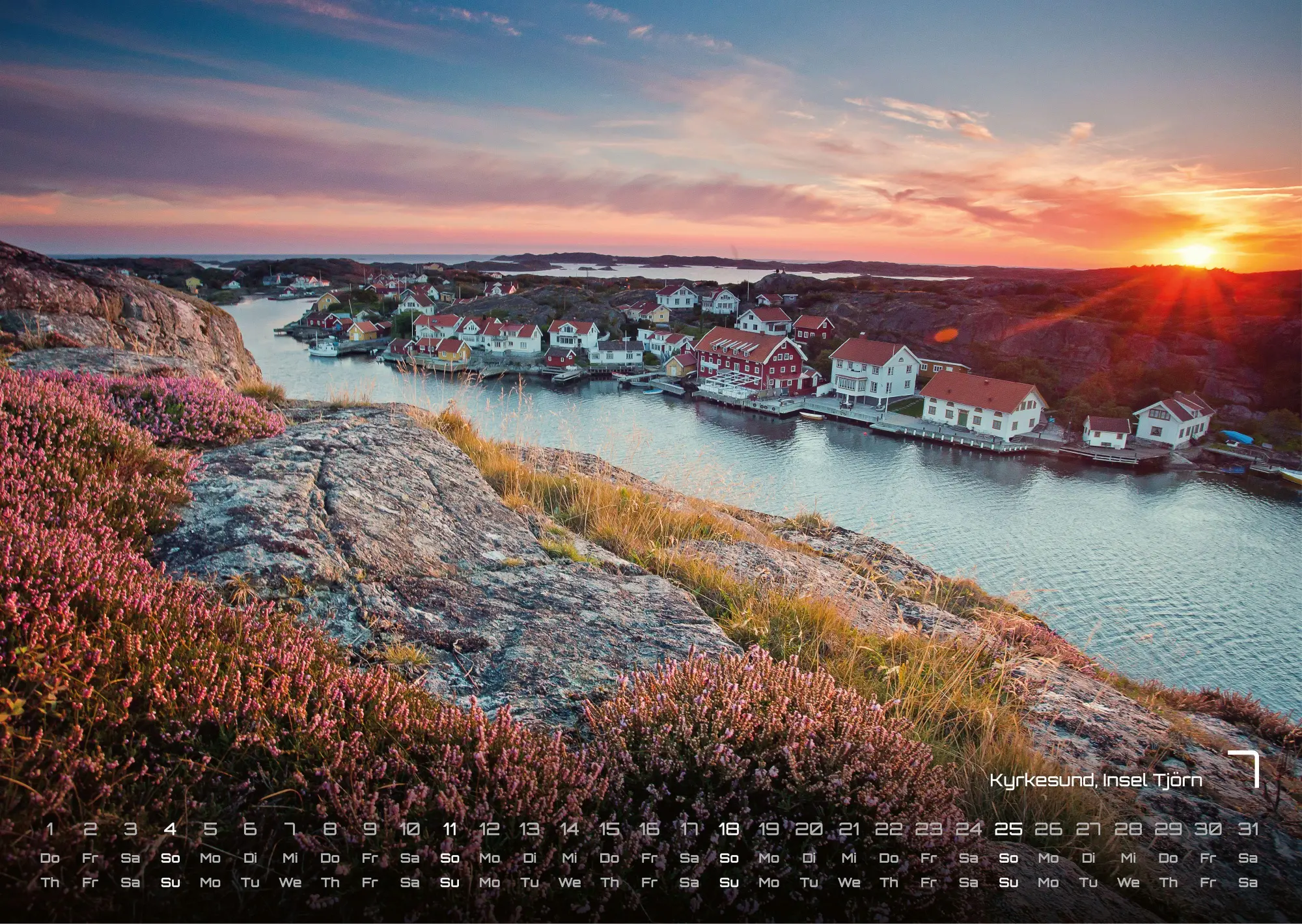The height and width of the screenshot is (924, 1302).
Task: Click bold 'Su' label under date 18
Action: click(729, 883)
